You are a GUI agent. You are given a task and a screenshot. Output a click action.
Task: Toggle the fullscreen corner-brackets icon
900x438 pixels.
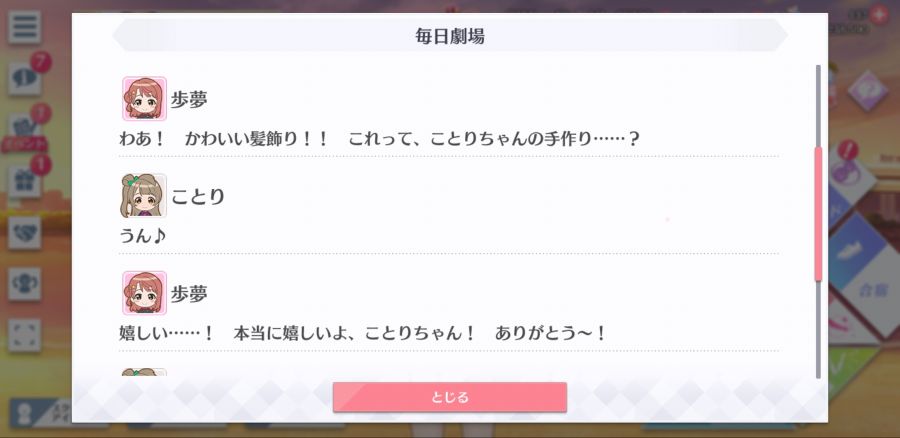[x=25, y=335]
